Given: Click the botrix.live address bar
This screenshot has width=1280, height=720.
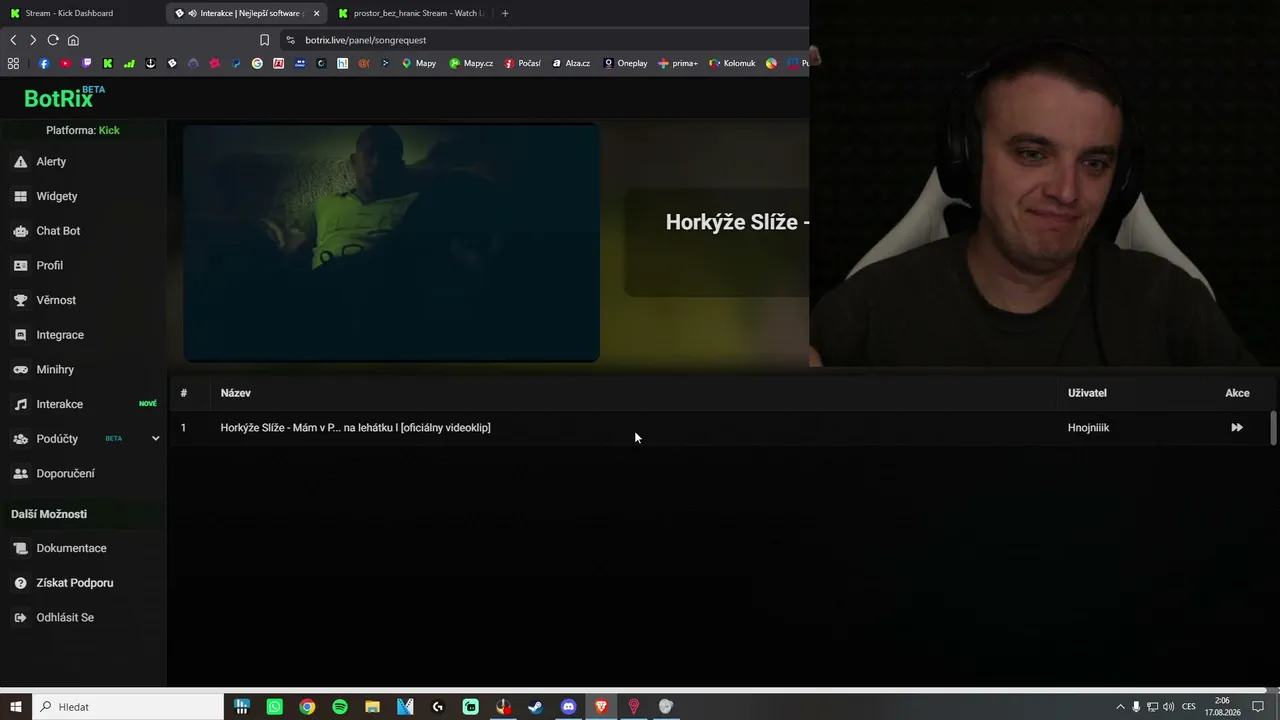Looking at the screenshot, I should point(545,40).
